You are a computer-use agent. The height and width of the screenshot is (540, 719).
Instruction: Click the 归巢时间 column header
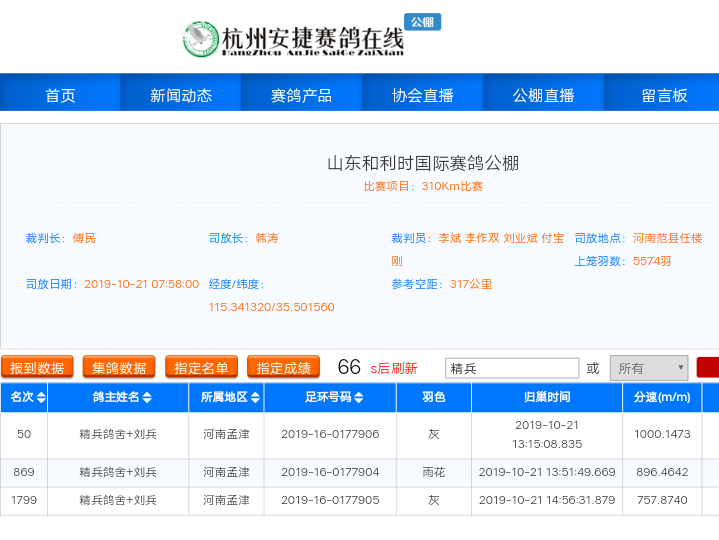[x=547, y=397]
